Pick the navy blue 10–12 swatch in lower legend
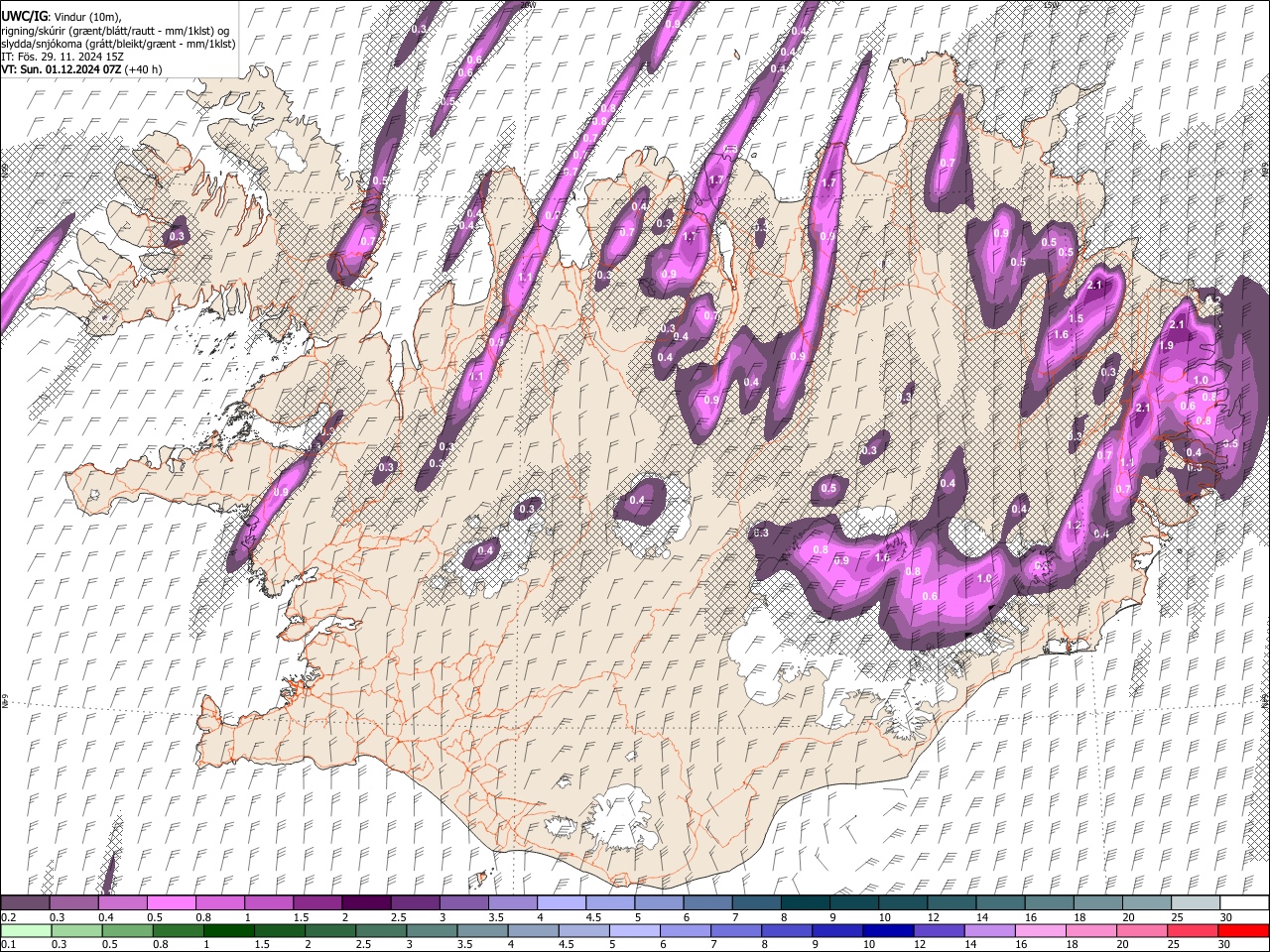 [x=887, y=930]
